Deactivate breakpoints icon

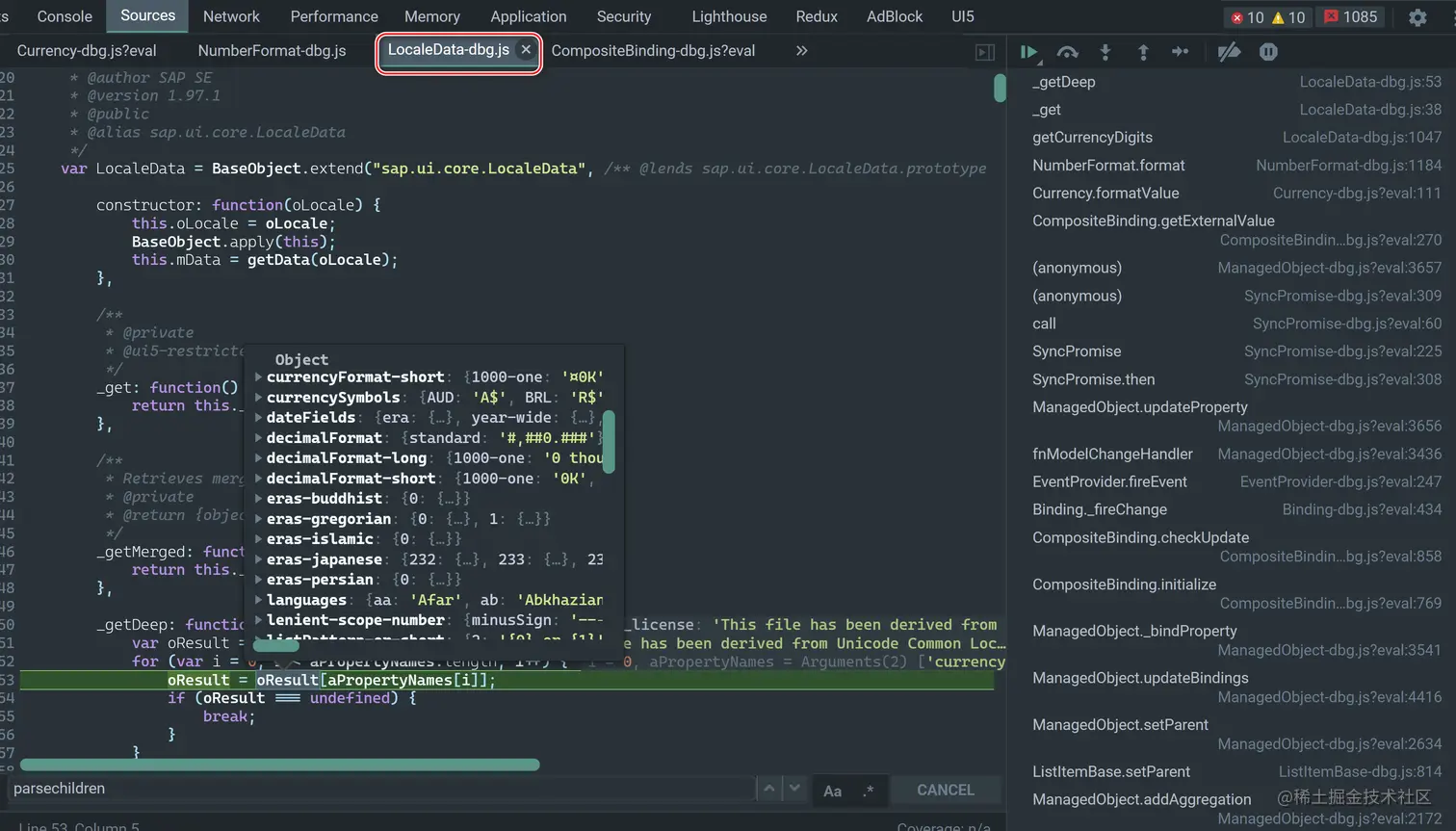(1229, 52)
